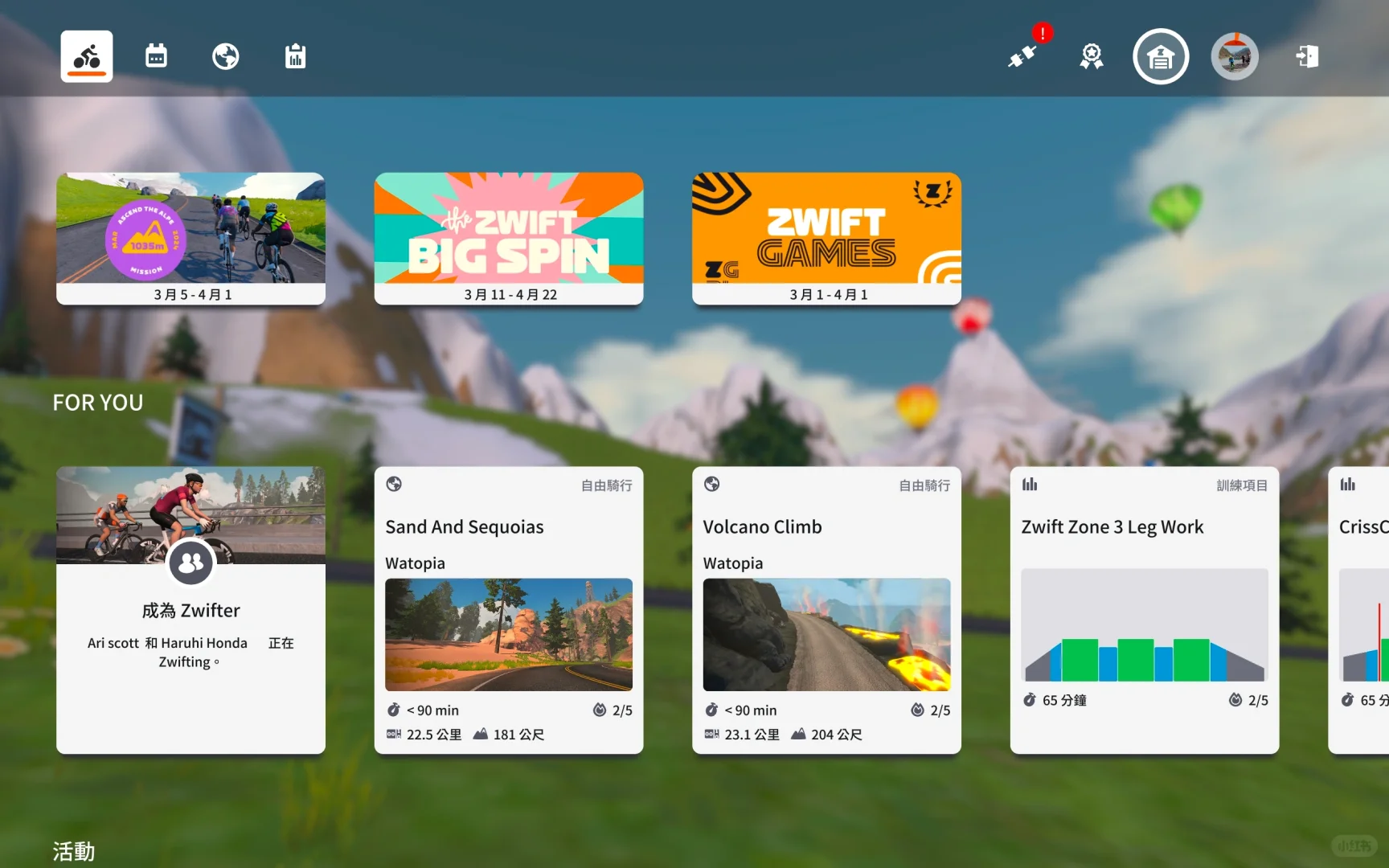Open device pairing plug icon
1389x868 pixels.
(x=1022, y=56)
